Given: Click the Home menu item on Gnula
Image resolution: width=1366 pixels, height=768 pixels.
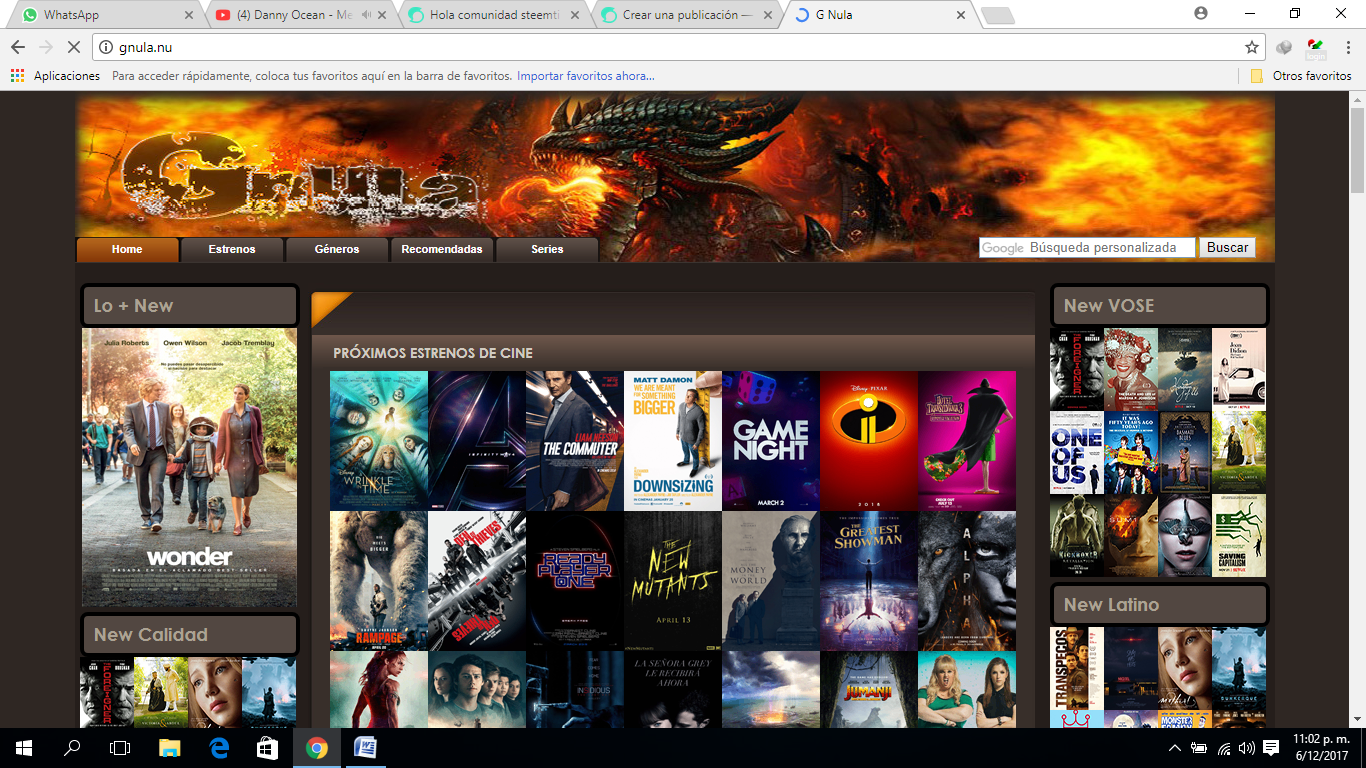Looking at the screenshot, I should (127, 249).
